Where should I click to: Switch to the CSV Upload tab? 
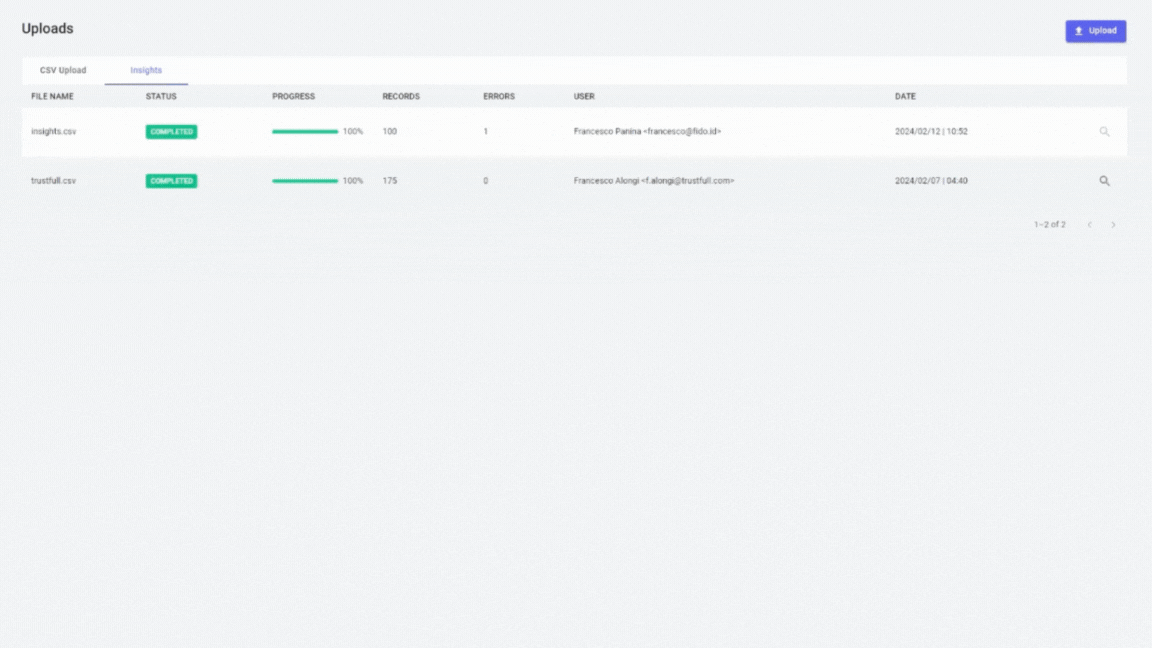tap(62, 71)
